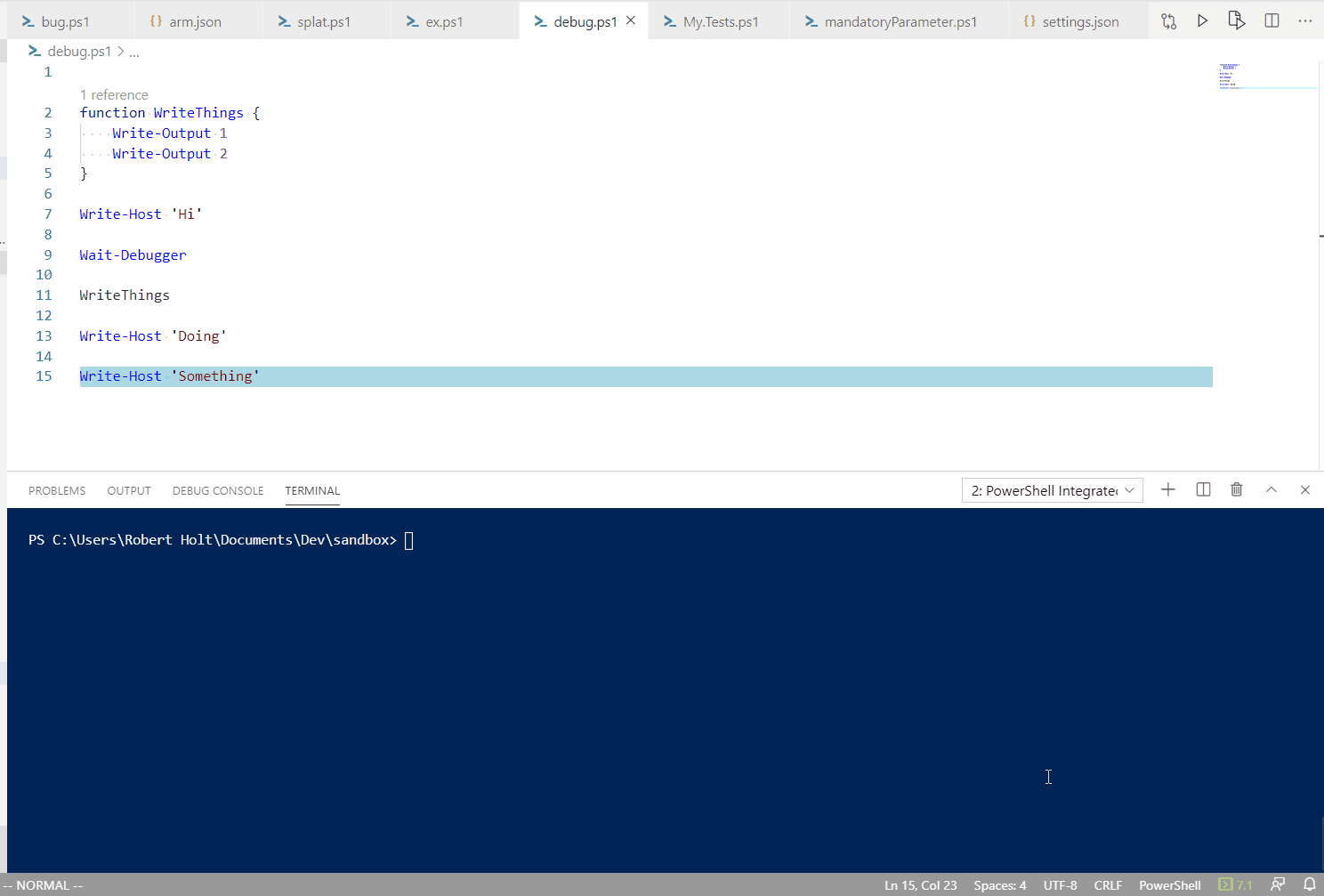Click inside the terminal prompt

409,539
